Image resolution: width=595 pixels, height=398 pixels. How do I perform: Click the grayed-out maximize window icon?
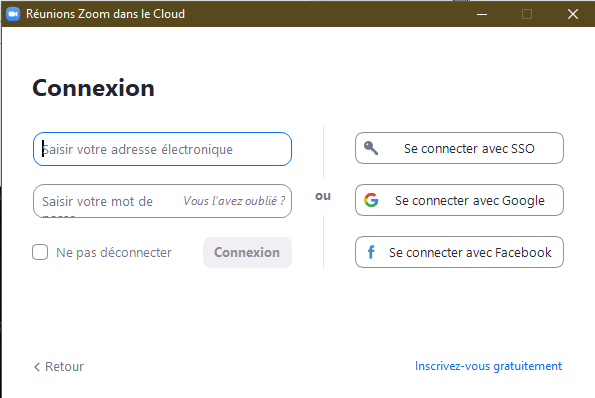(x=527, y=14)
